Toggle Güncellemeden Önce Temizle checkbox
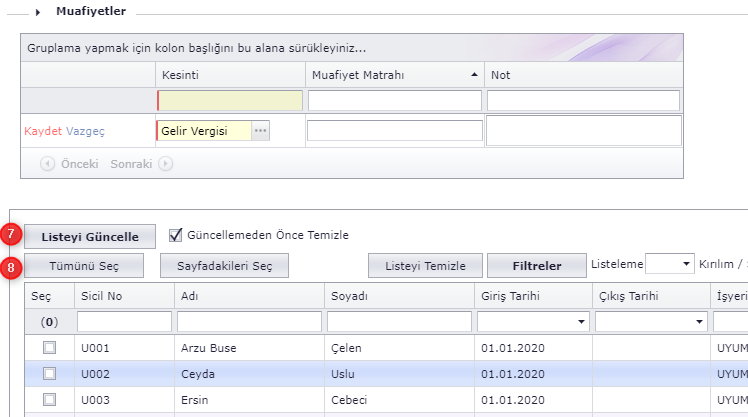The width and height of the screenshot is (748, 417). pyautogui.click(x=176, y=235)
